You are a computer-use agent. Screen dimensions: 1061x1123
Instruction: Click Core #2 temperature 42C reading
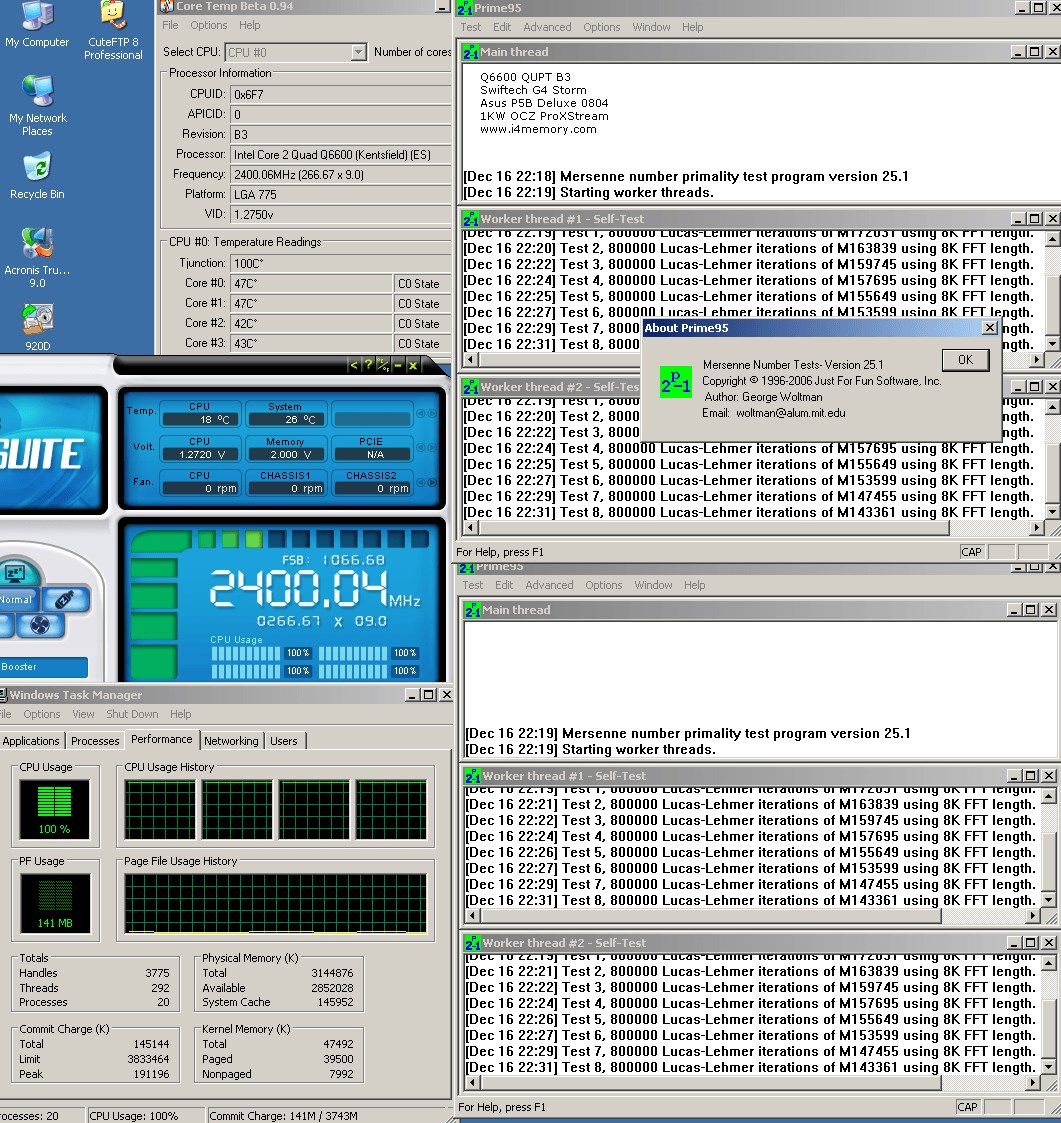(x=311, y=323)
